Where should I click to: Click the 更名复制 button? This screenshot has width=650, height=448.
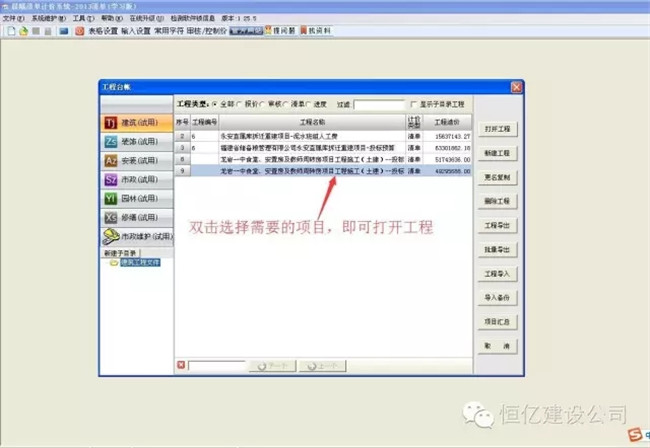tap(497, 177)
